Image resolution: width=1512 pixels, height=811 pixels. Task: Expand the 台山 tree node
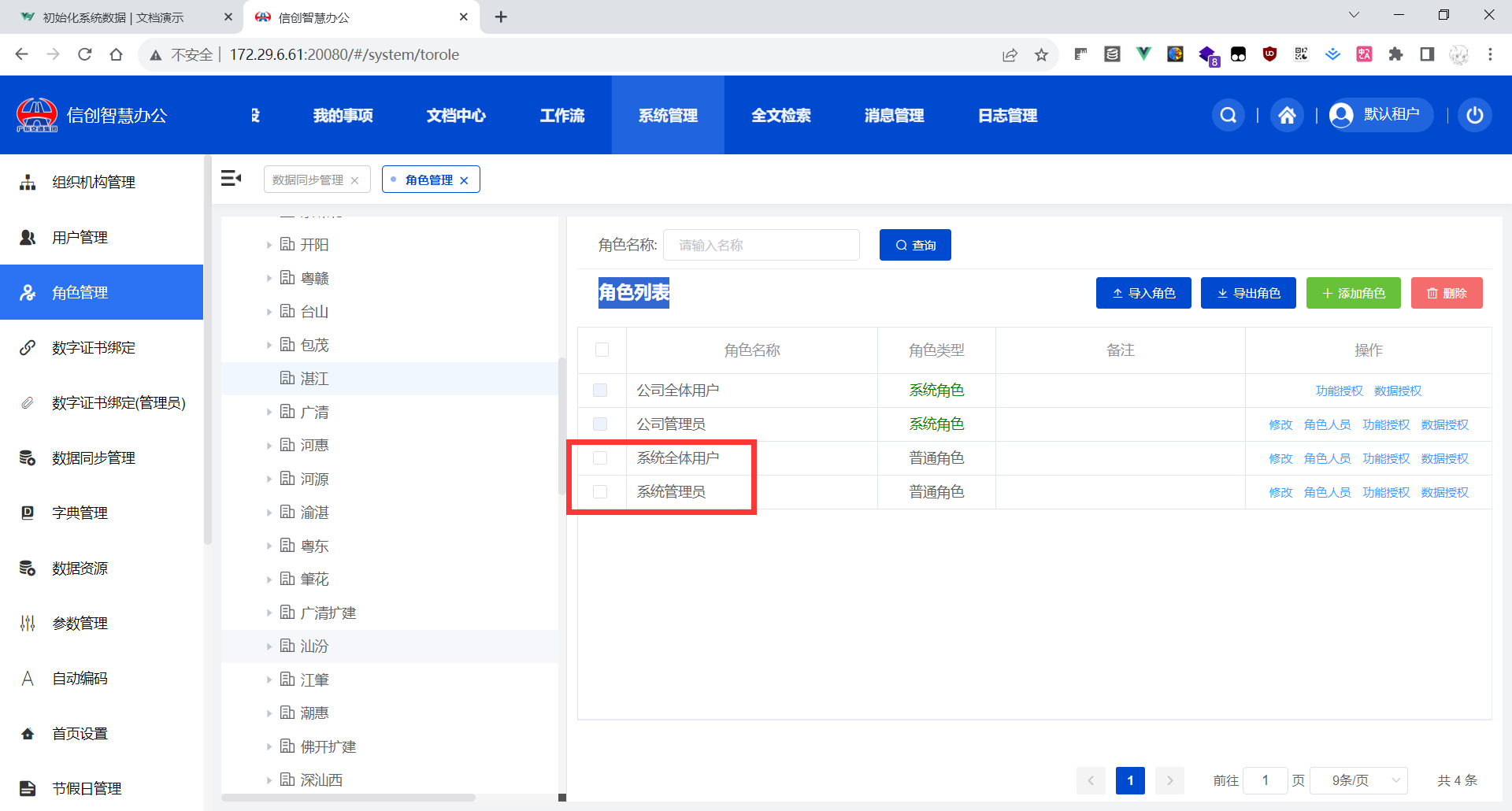[x=269, y=312]
